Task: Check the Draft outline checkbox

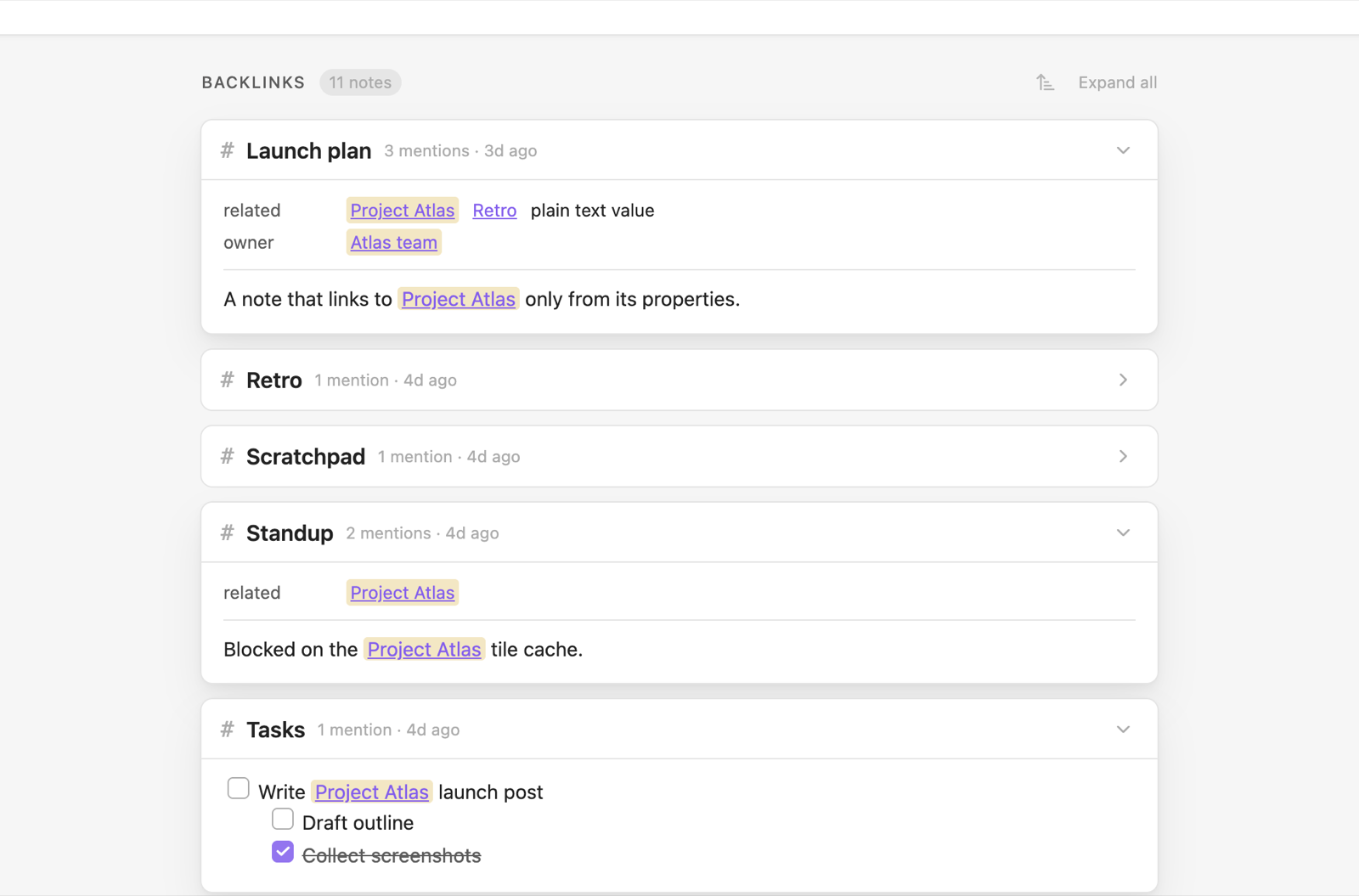Action: click(283, 820)
